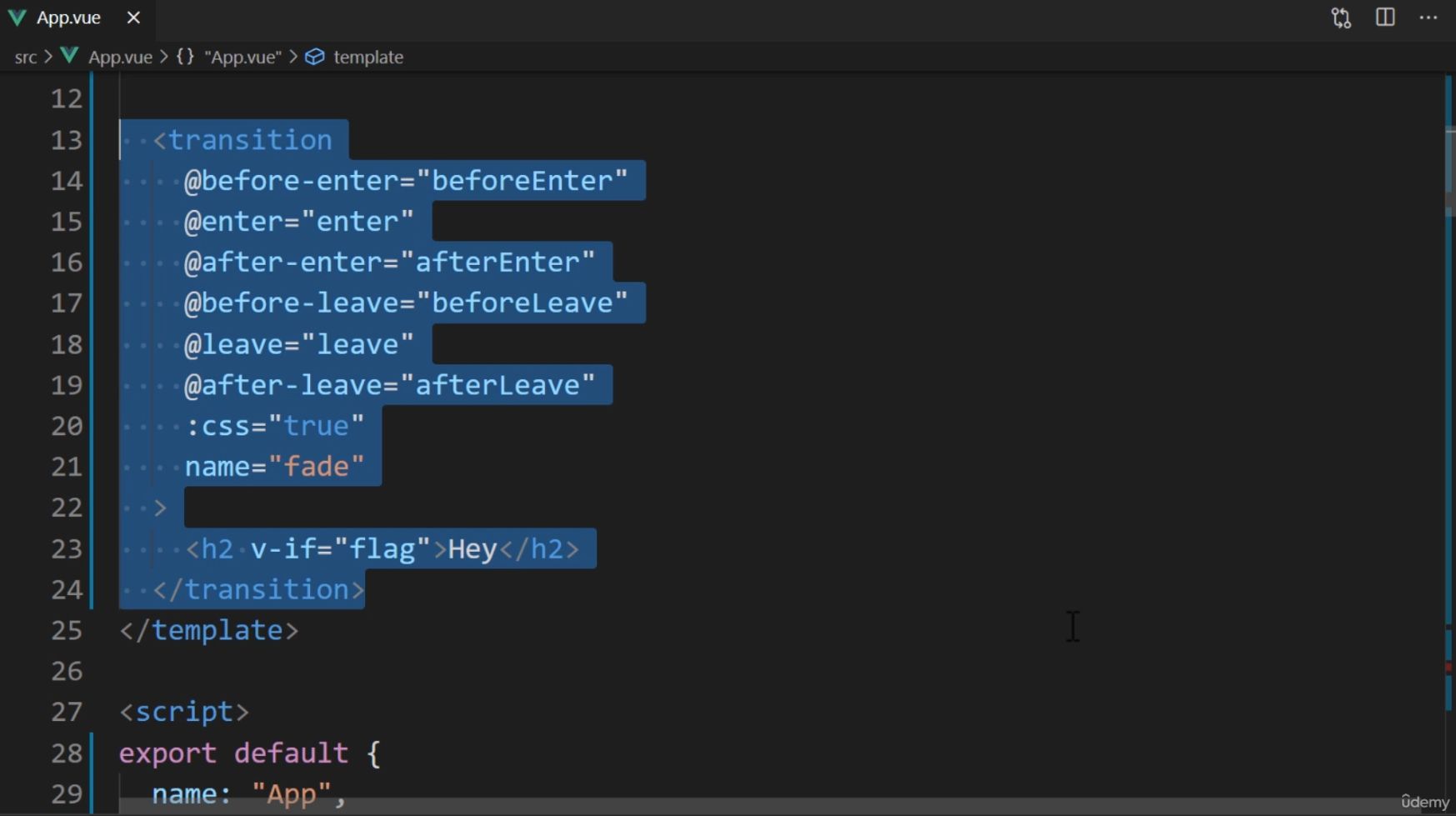Viewport: 1456px width, 816px height.
Task: Click @enter="enter" attribute
Action: (x=299, y=222)
